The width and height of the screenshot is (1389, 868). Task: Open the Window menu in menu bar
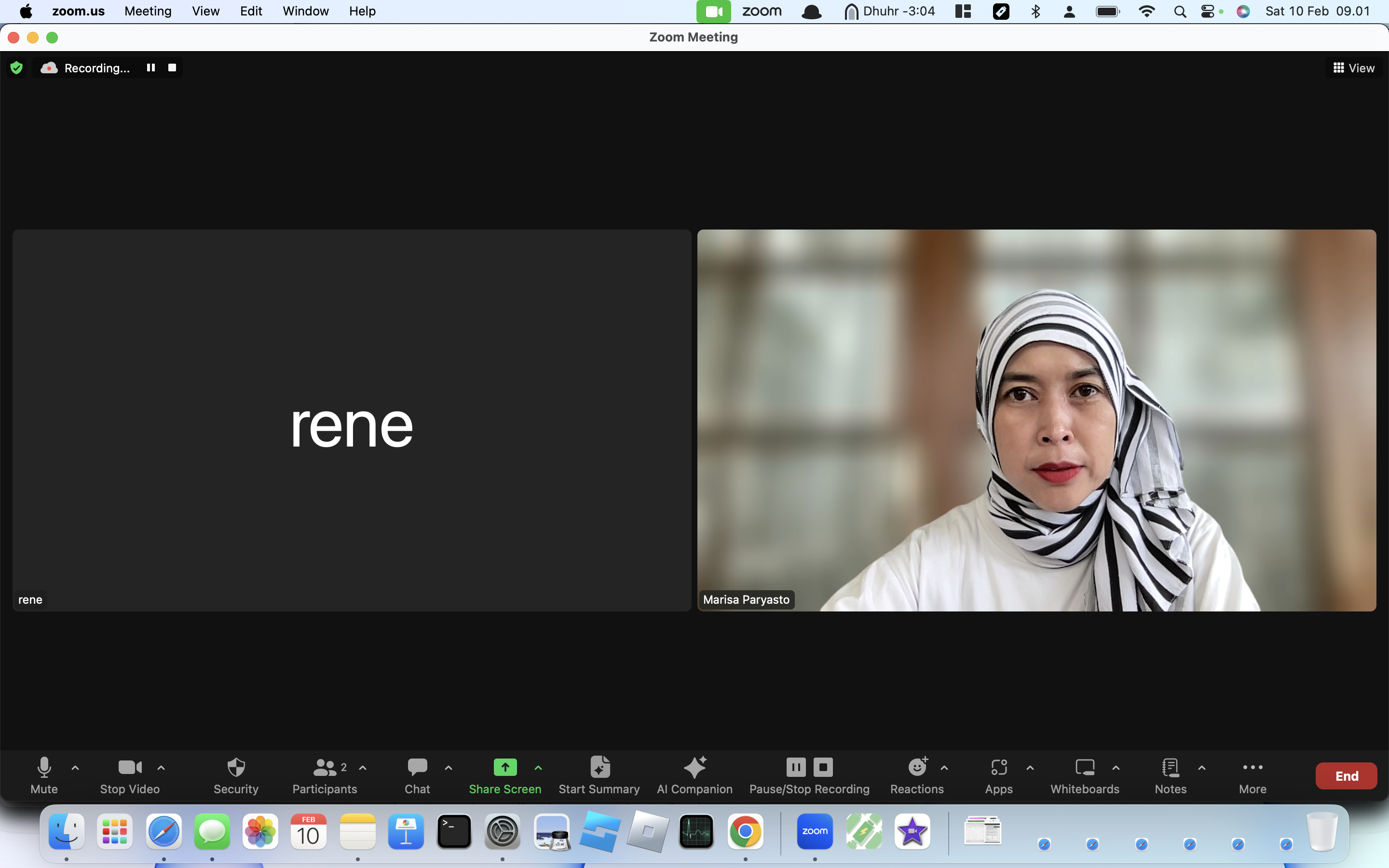click(x=305, y=12)
